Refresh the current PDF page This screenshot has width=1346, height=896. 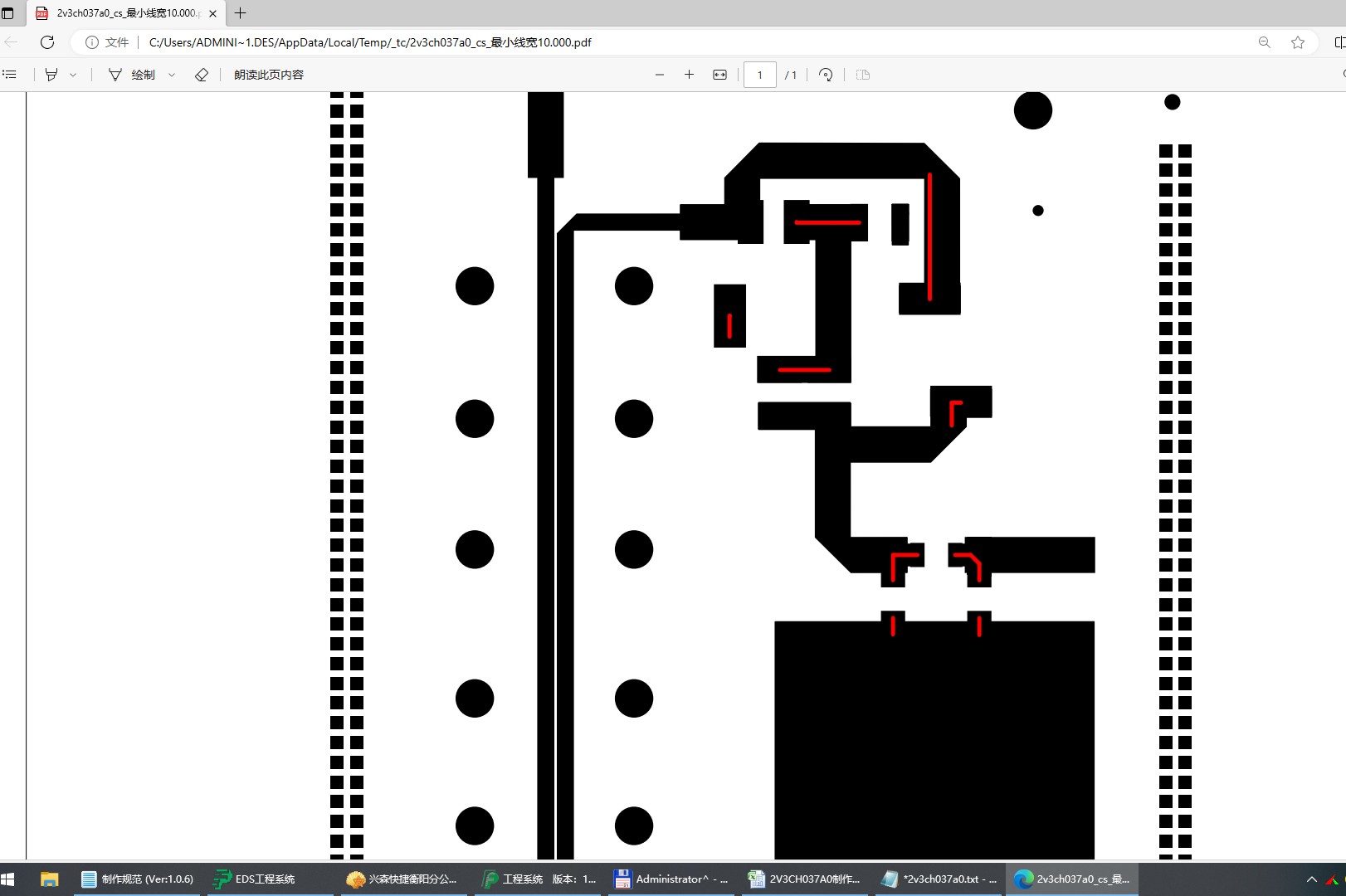tap(47, 42)
